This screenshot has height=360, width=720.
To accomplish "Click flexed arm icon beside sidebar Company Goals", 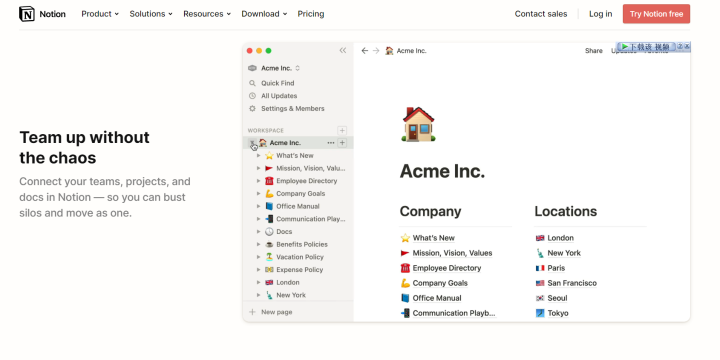I will 269,194.
